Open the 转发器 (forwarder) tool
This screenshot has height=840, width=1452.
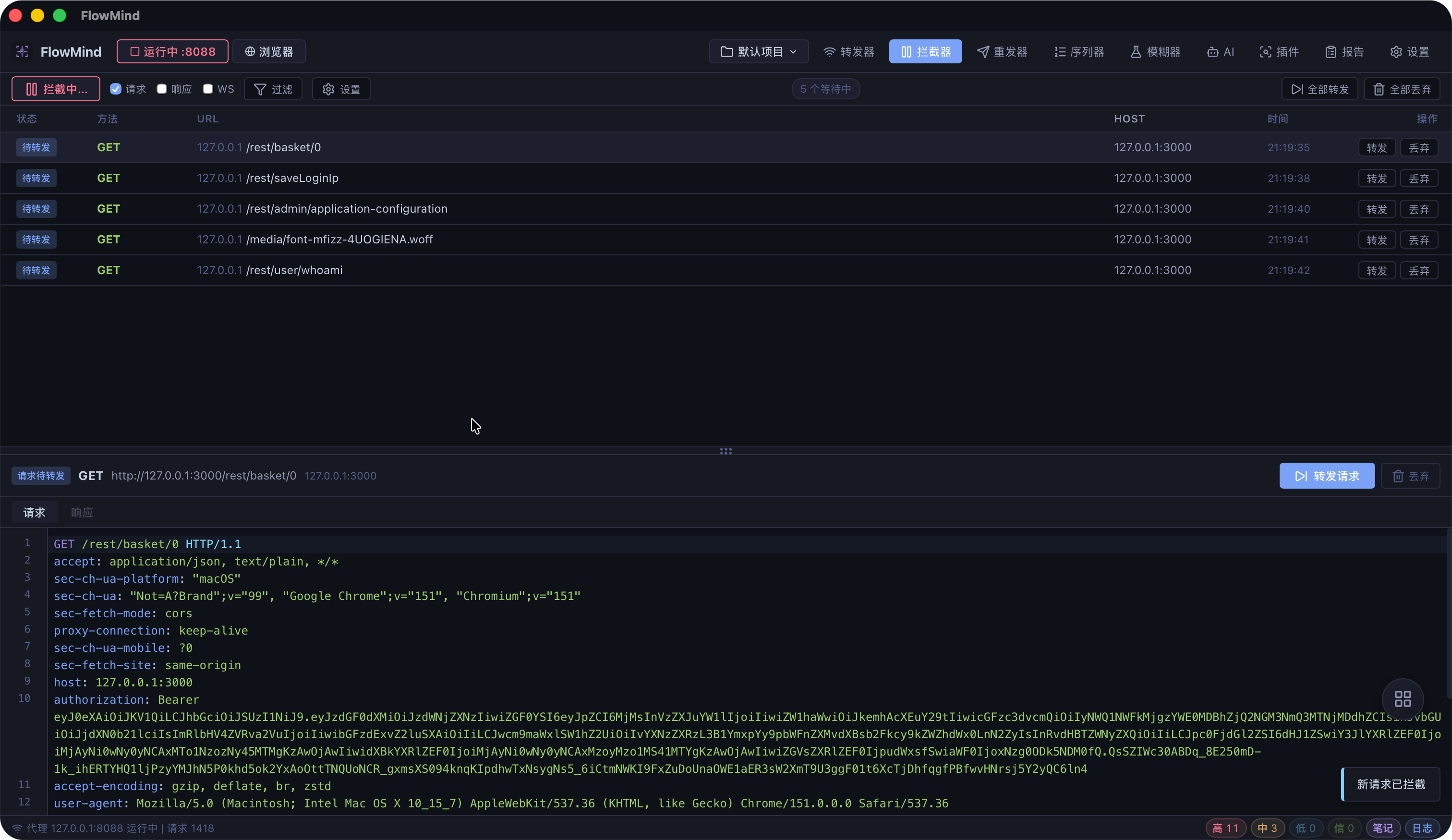point(849,52)
